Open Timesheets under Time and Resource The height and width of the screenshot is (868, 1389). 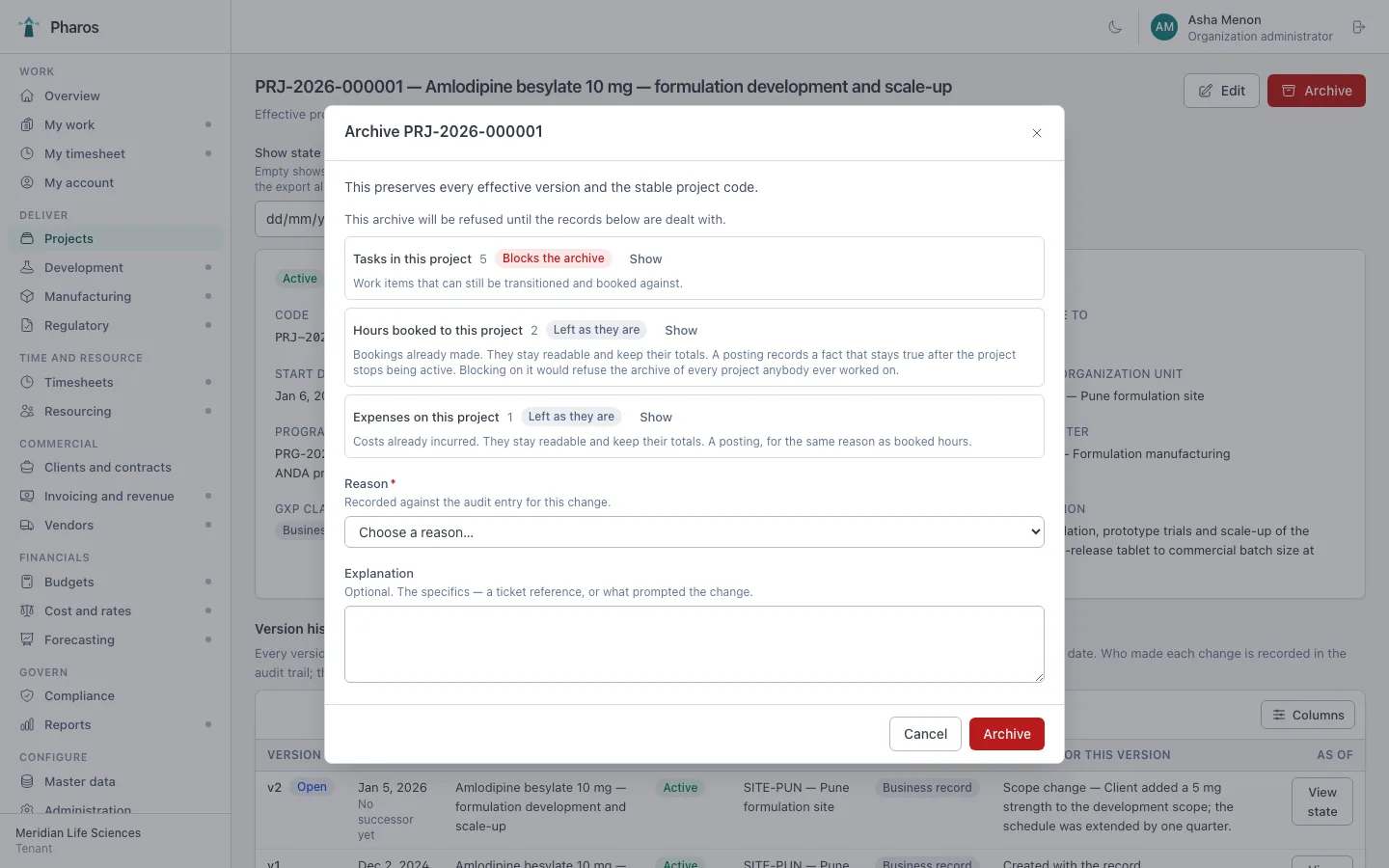79,383
